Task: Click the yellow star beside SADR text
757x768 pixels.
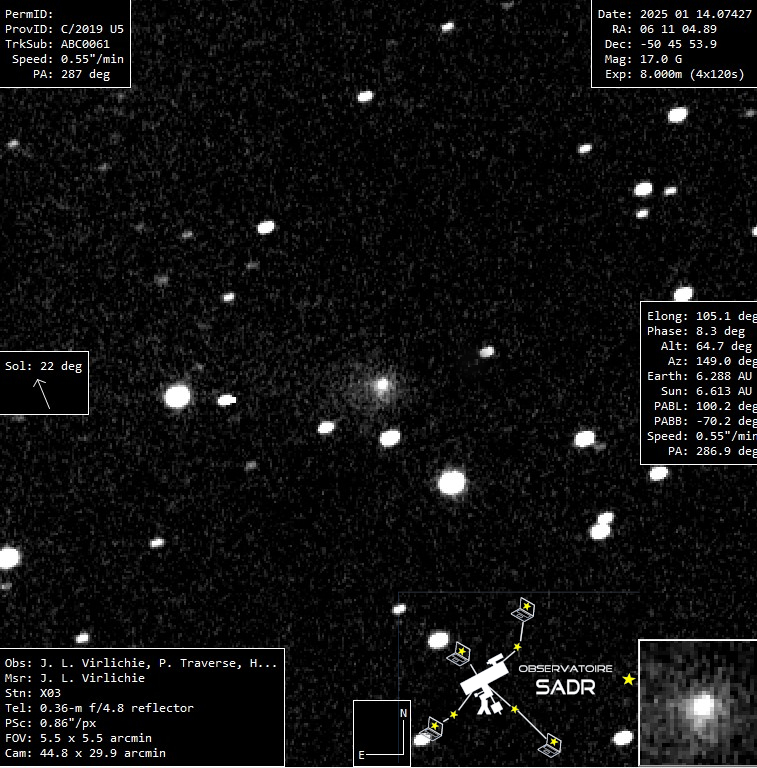Action: click(629, 679)
